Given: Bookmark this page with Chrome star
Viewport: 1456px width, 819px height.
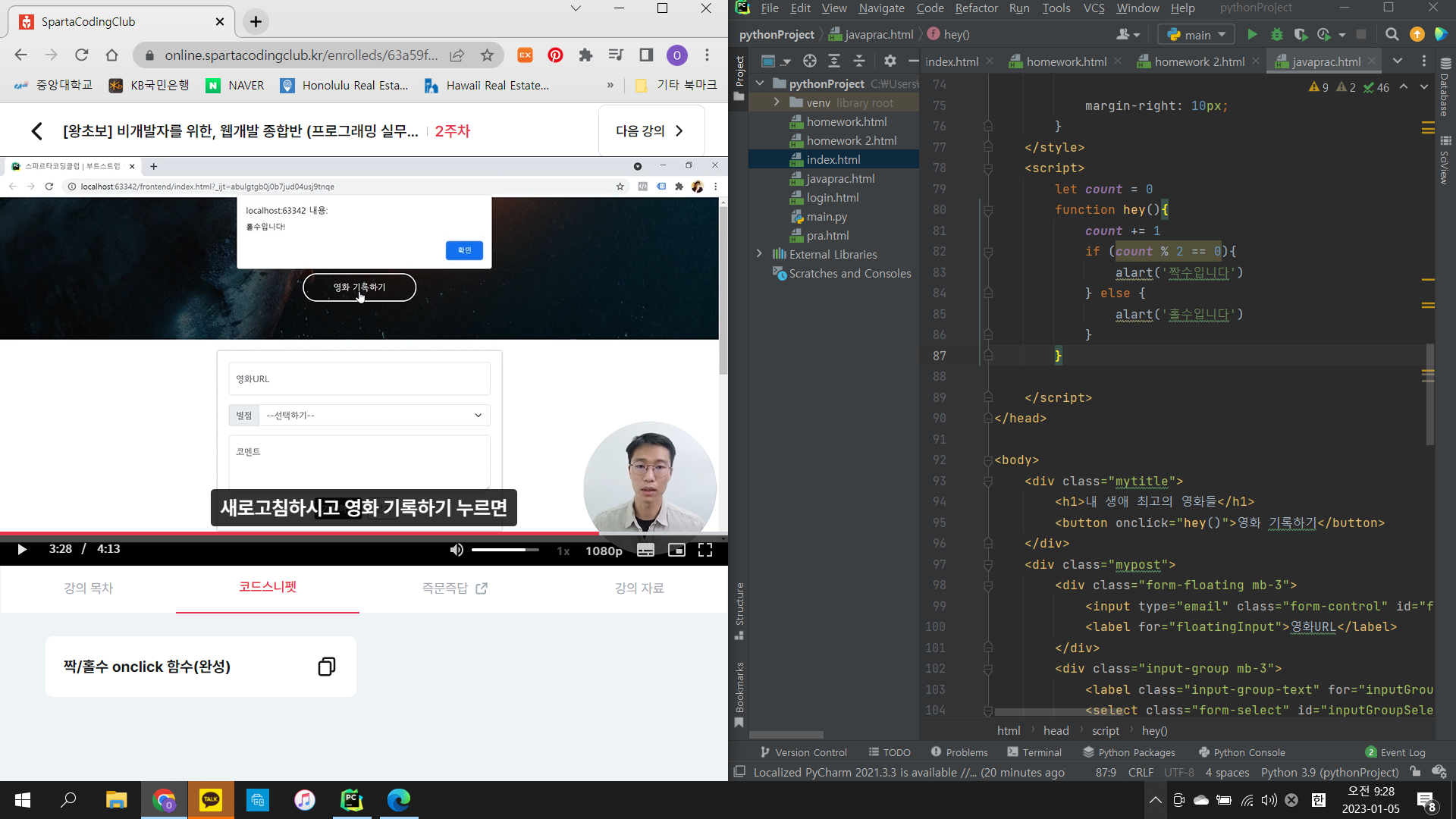Looking at the screenshot, I should (x=487, y=55).
